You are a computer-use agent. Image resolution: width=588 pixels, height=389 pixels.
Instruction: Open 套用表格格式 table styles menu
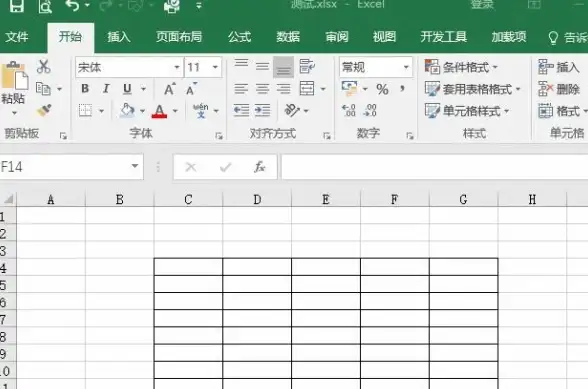pyautogui.click(x=473, y=89)
